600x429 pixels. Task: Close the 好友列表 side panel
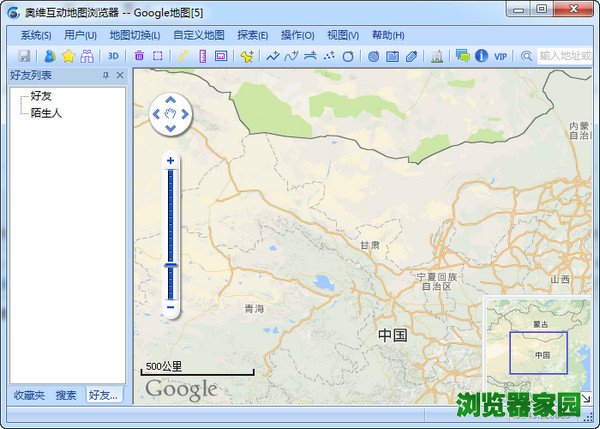click(120, 76)
